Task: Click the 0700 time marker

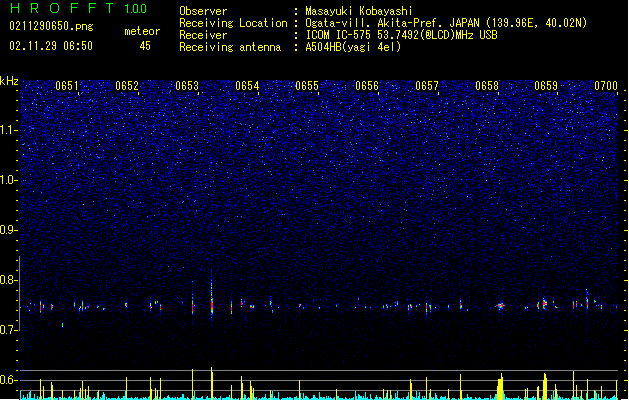Action: pyautogui.click(x=606, y=86)
